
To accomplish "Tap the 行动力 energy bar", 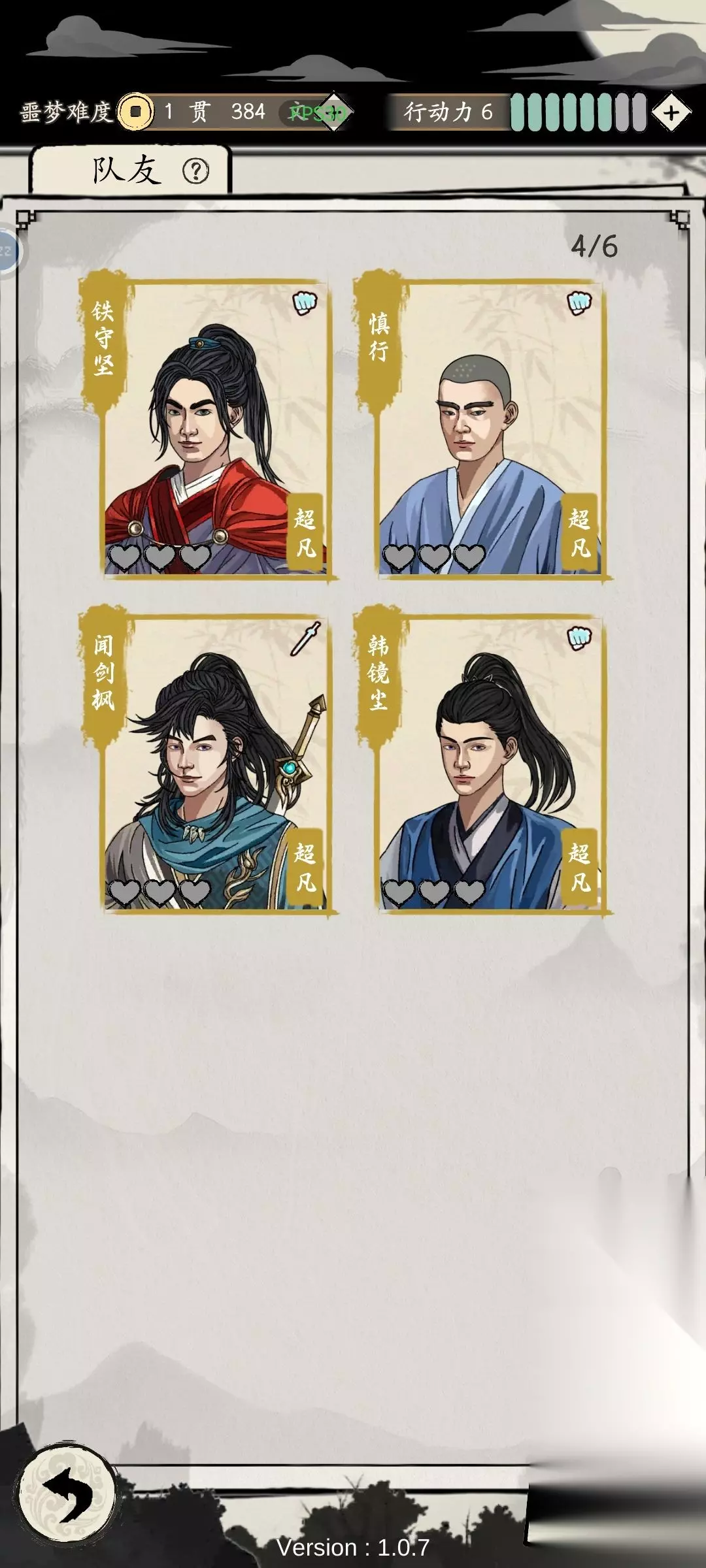I will coord(578,112).
